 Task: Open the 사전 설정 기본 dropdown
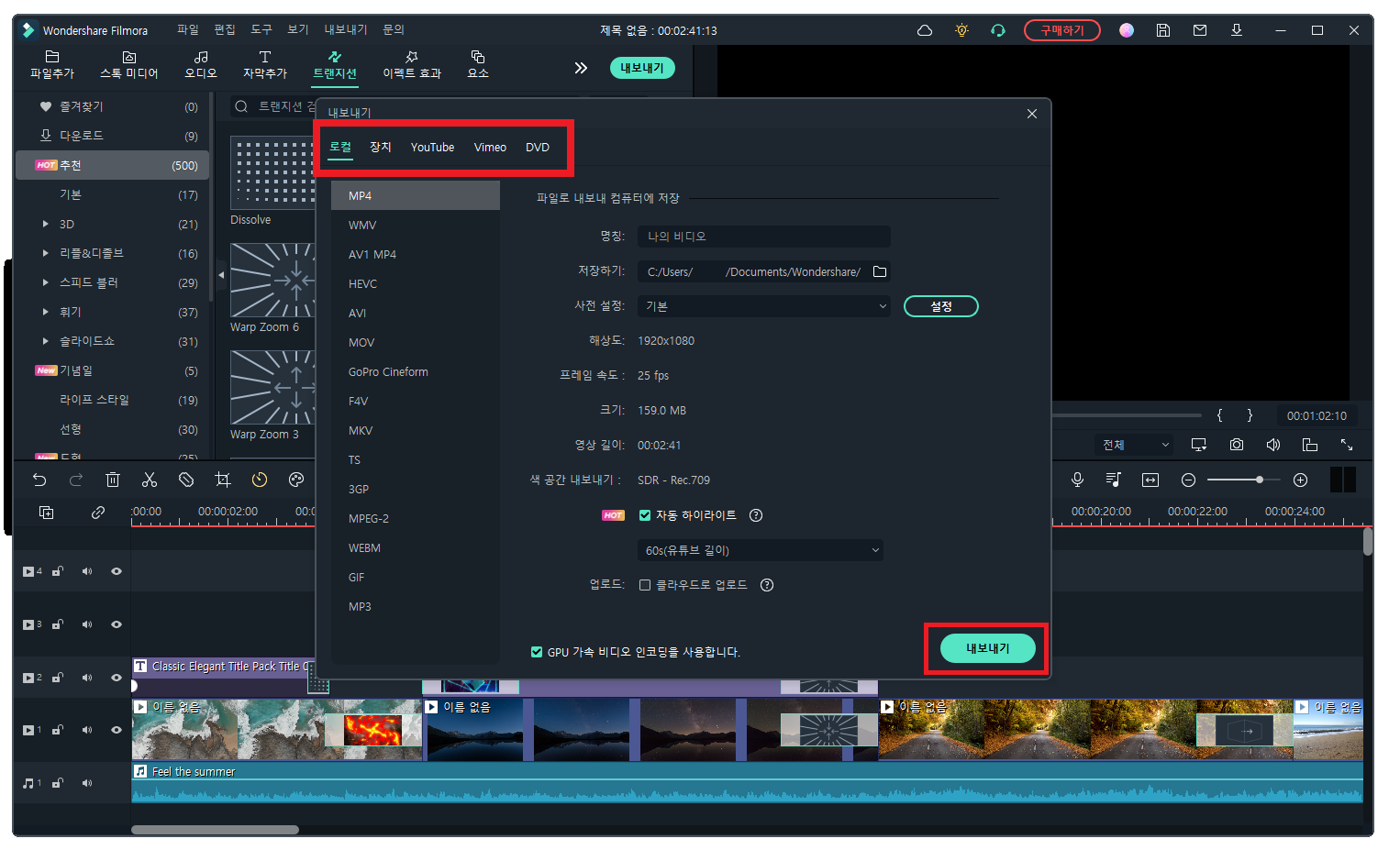pos(764,306)
